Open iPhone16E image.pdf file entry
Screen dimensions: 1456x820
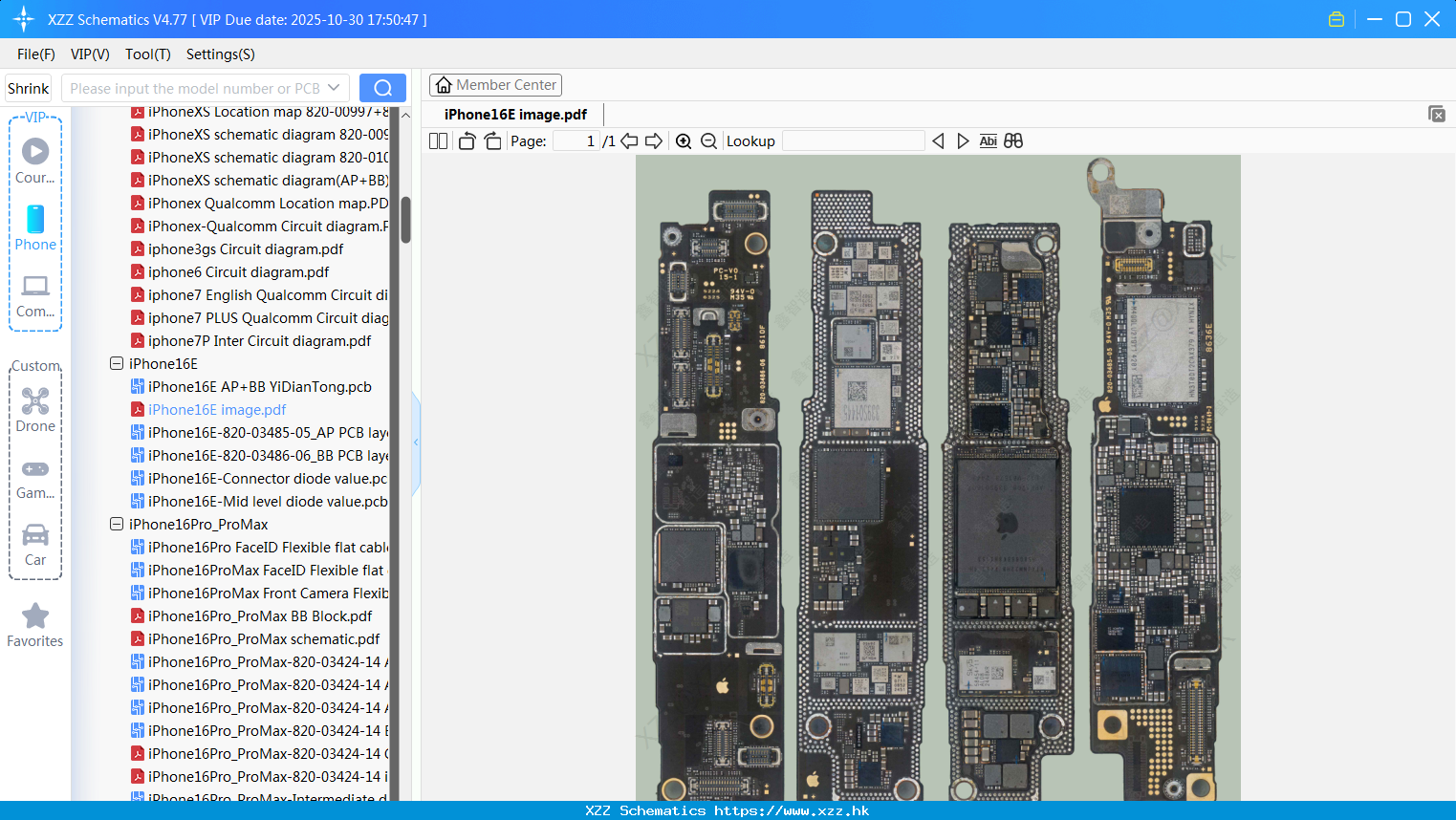tap(217, 410)
